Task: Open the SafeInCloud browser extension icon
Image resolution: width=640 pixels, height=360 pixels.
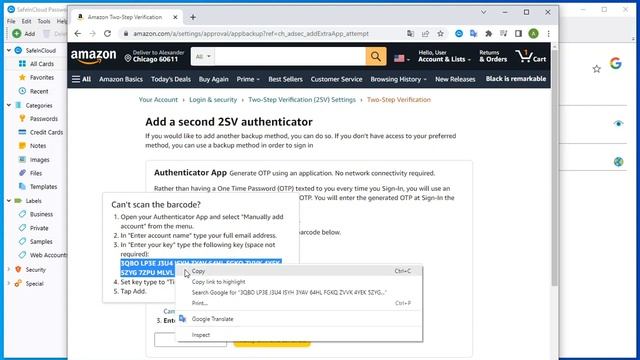Action: click(459, 33)
